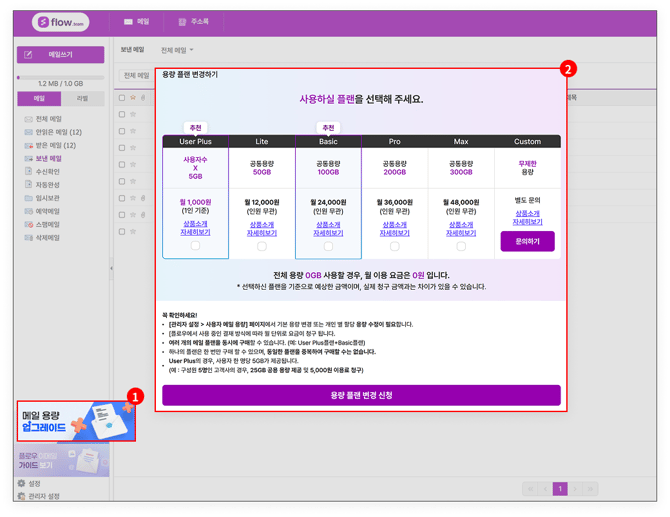This screenshot has height=517, width=670.
Task: Click the 삭제메일 trash folder icon
Action: (x=28, y=238)
